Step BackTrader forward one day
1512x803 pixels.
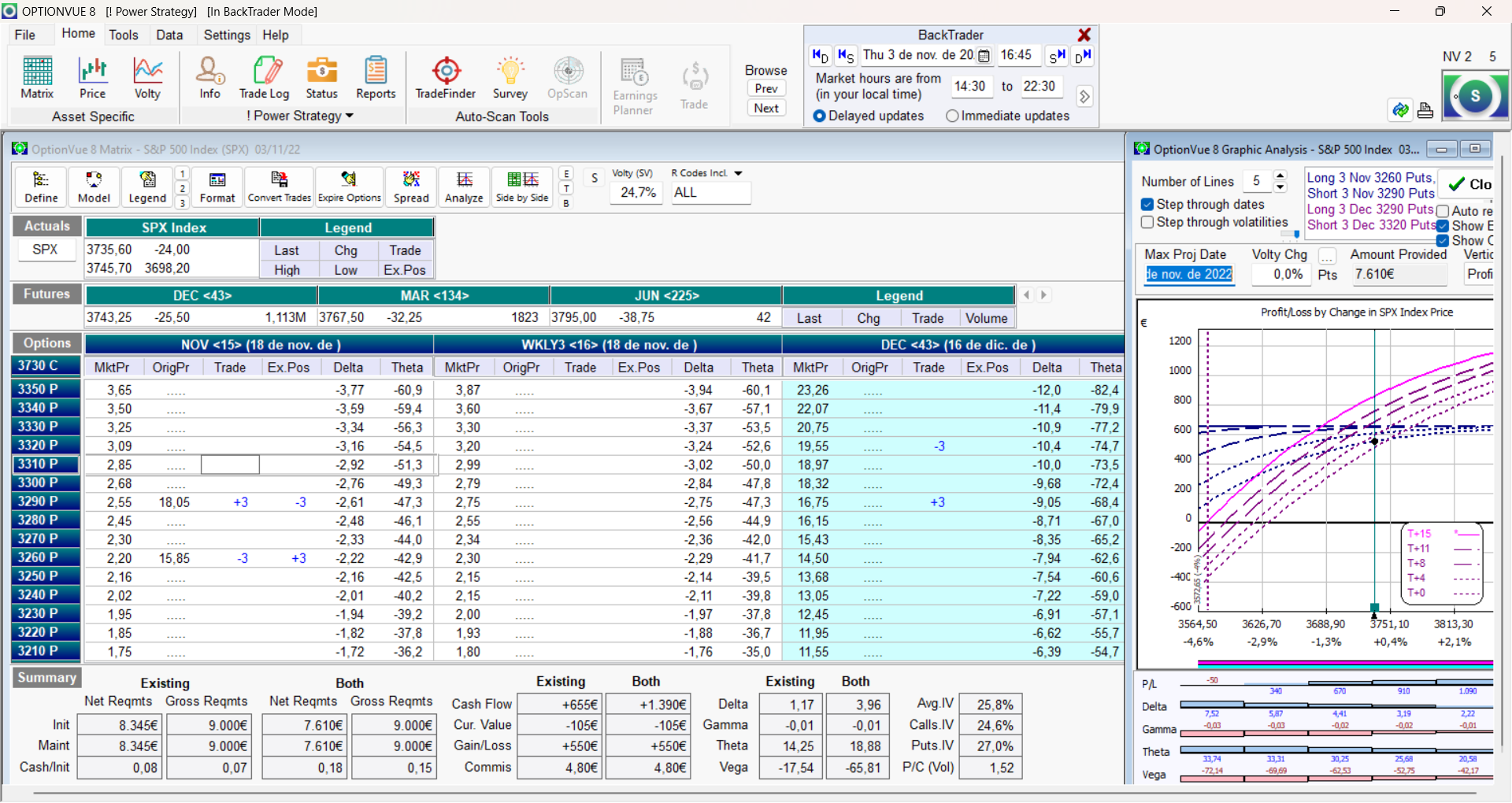(1083, 56)
